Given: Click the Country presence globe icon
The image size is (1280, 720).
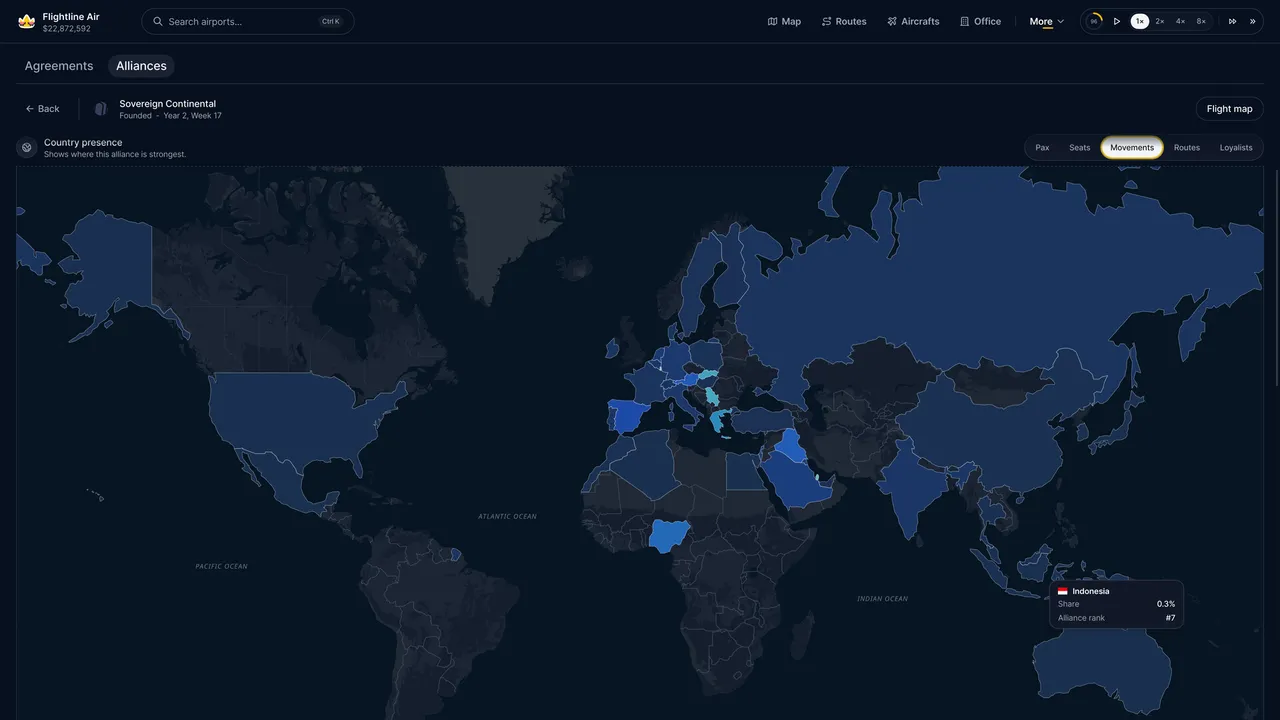Looking at the screenshot, I should tap(27, 148).
